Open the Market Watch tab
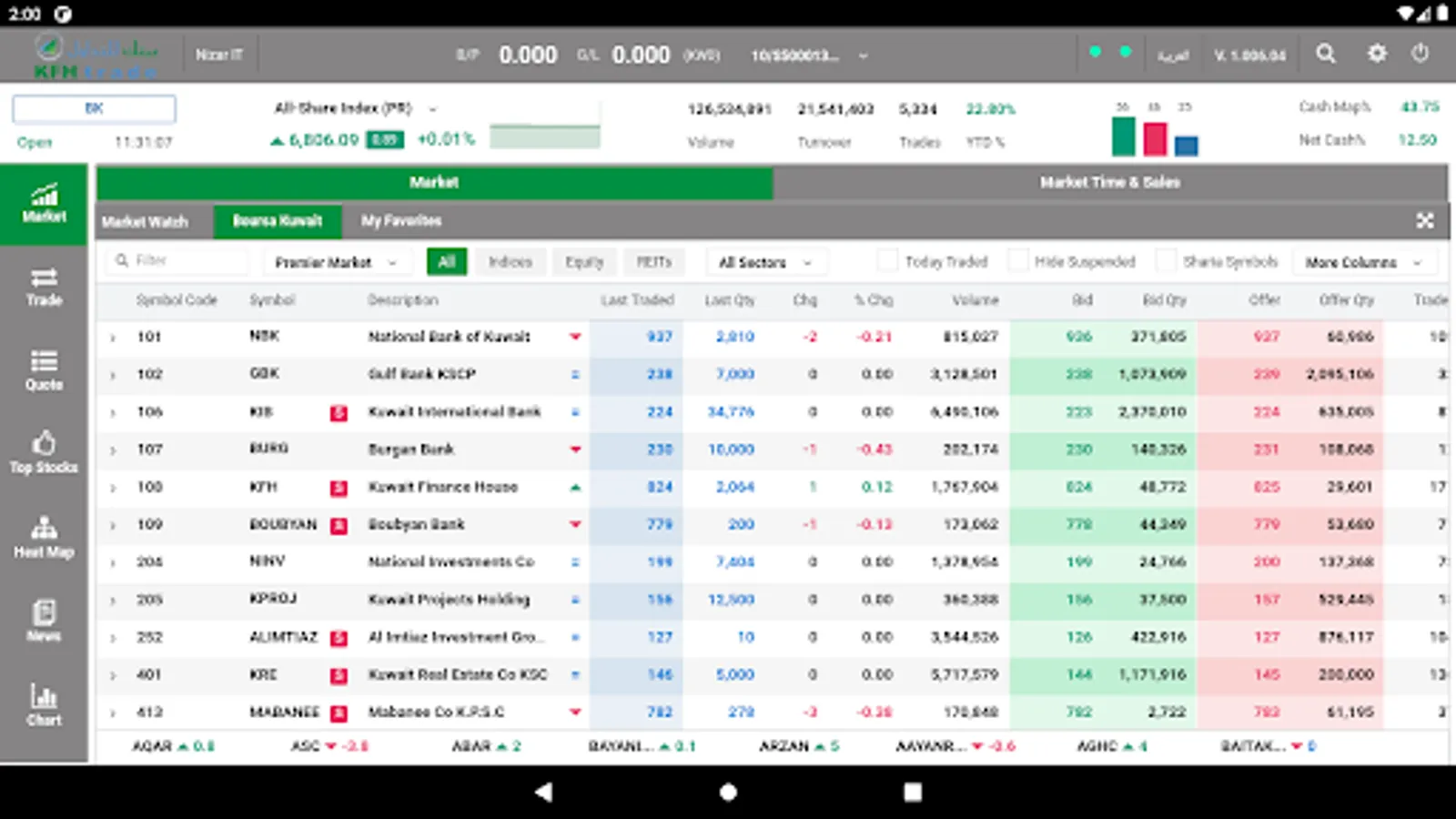 click(145, 221)
